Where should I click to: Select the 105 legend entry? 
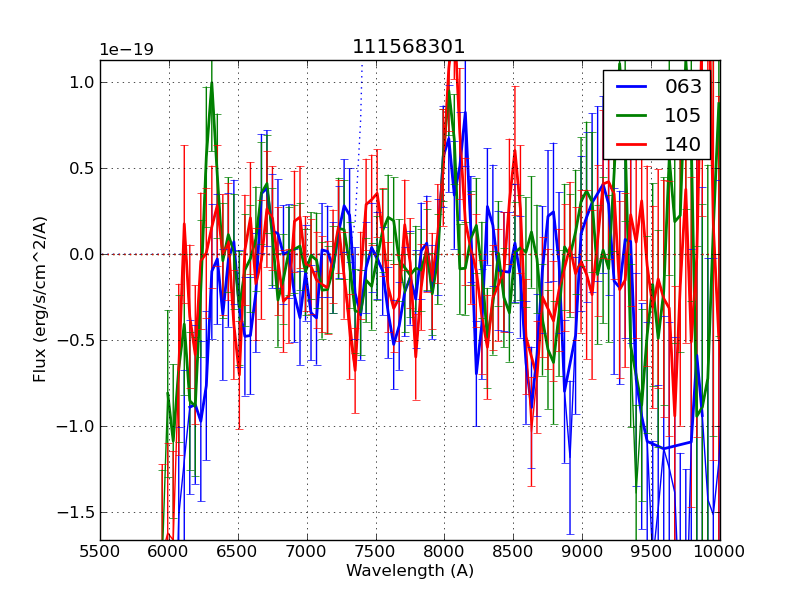(x=683, y=115)
